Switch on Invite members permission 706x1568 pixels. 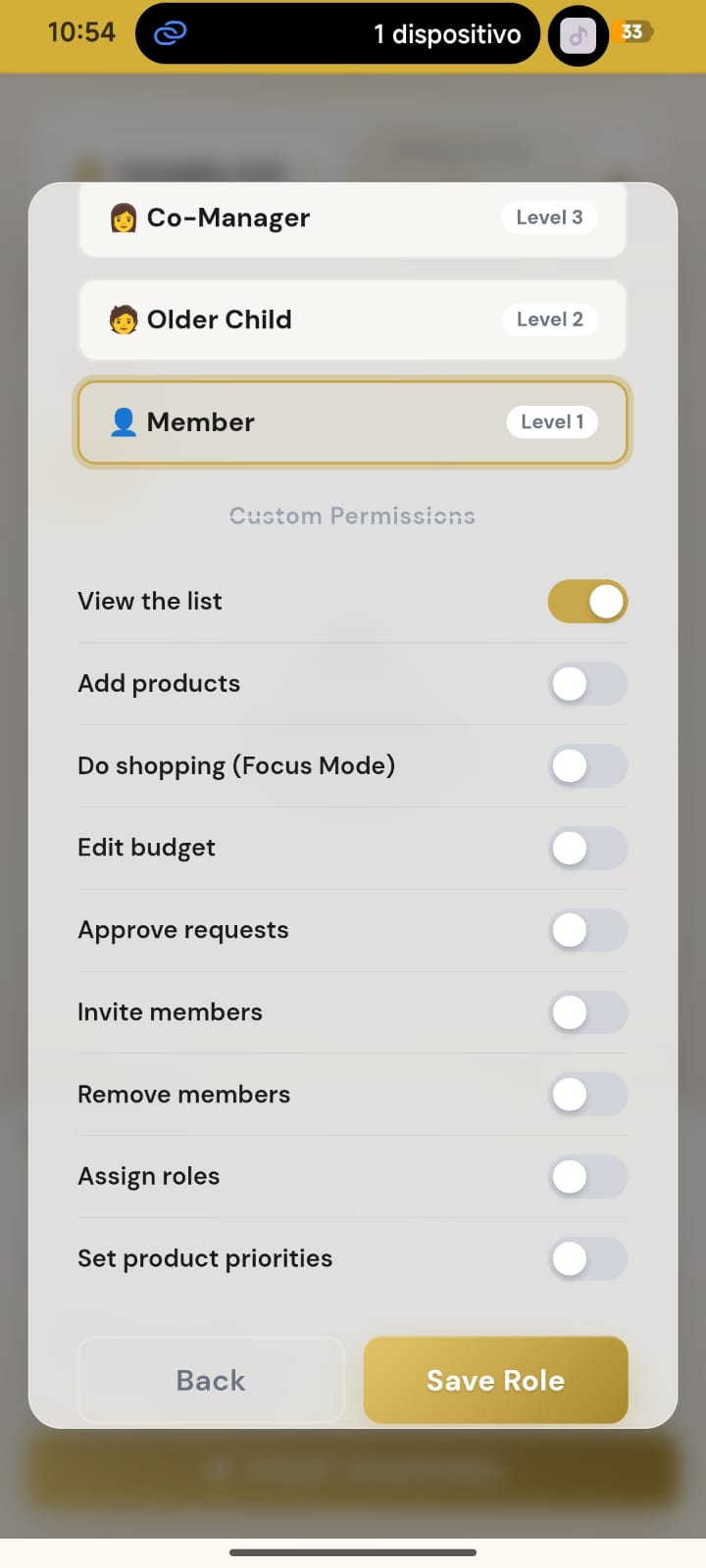[x=587, y=1012]
